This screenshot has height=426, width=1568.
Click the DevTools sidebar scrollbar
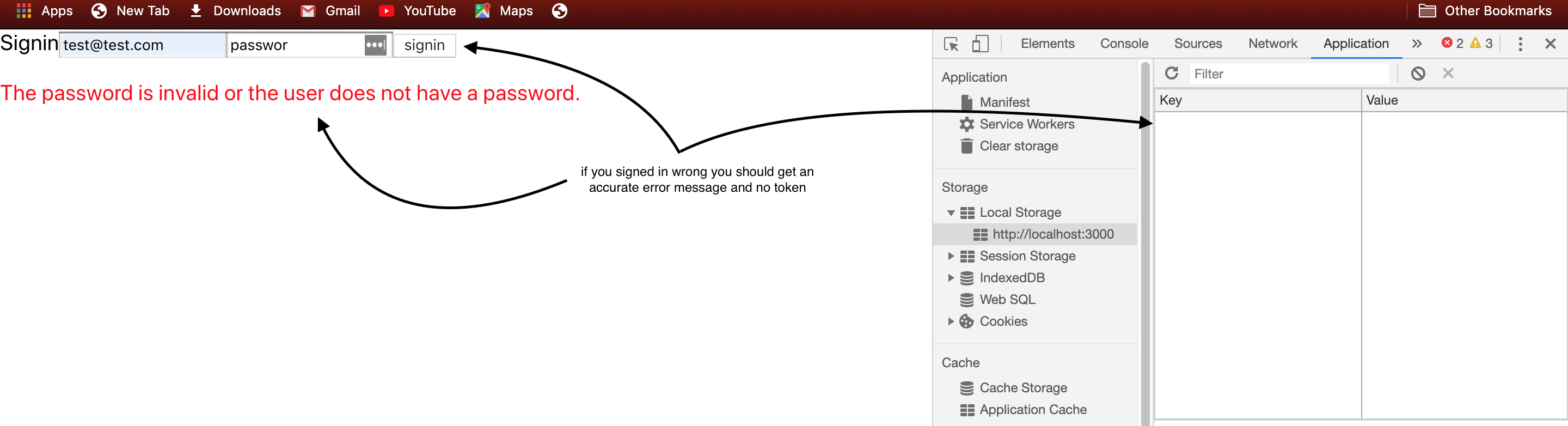[x=1145, y=242]
